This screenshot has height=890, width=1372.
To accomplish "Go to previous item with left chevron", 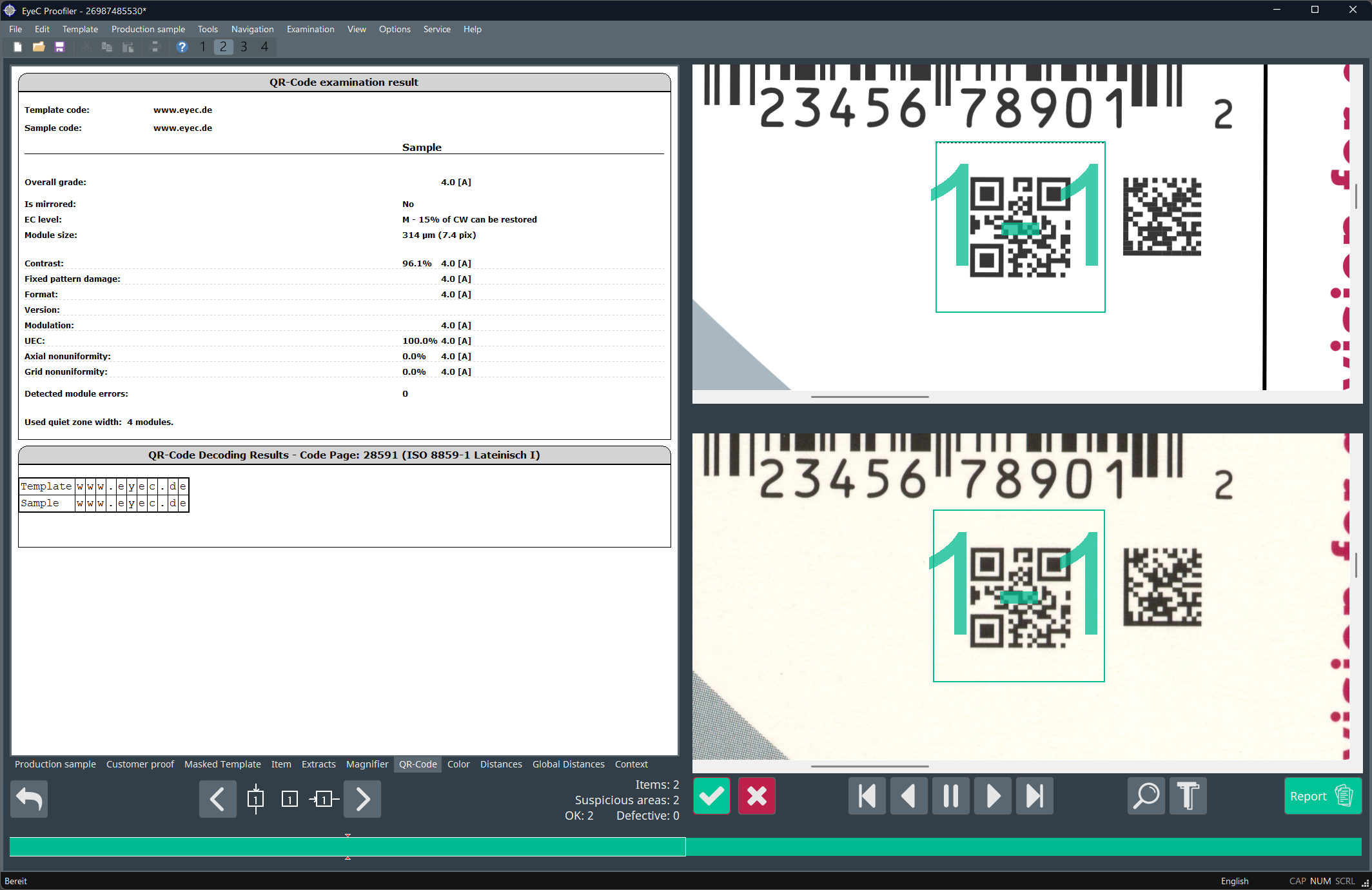I will pyautogui.click(x=218, y=799).
